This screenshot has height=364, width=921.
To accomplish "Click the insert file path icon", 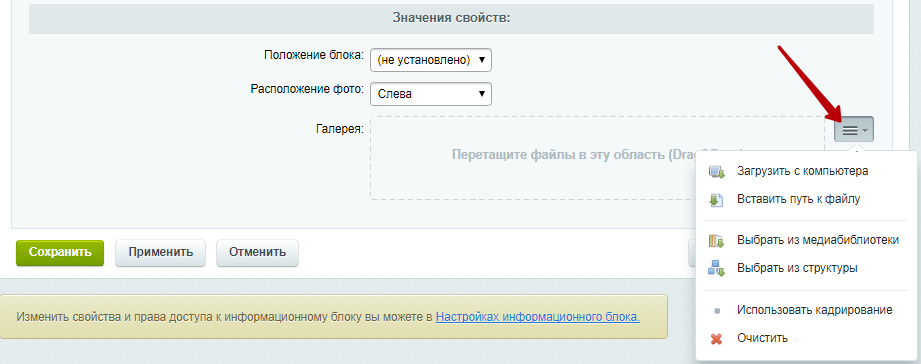I will 716,200.
